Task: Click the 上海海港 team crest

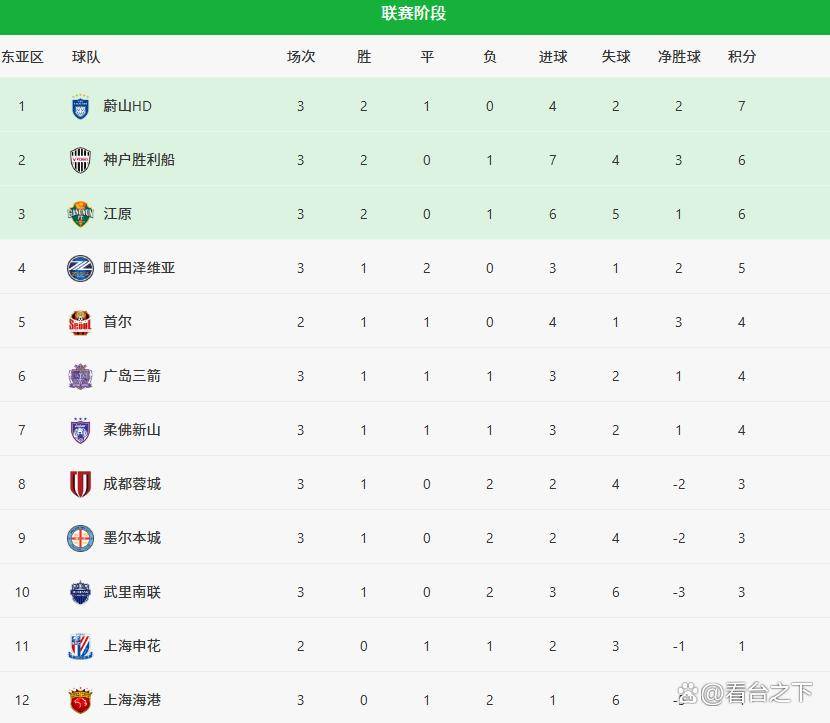Action: coord(80,700)
